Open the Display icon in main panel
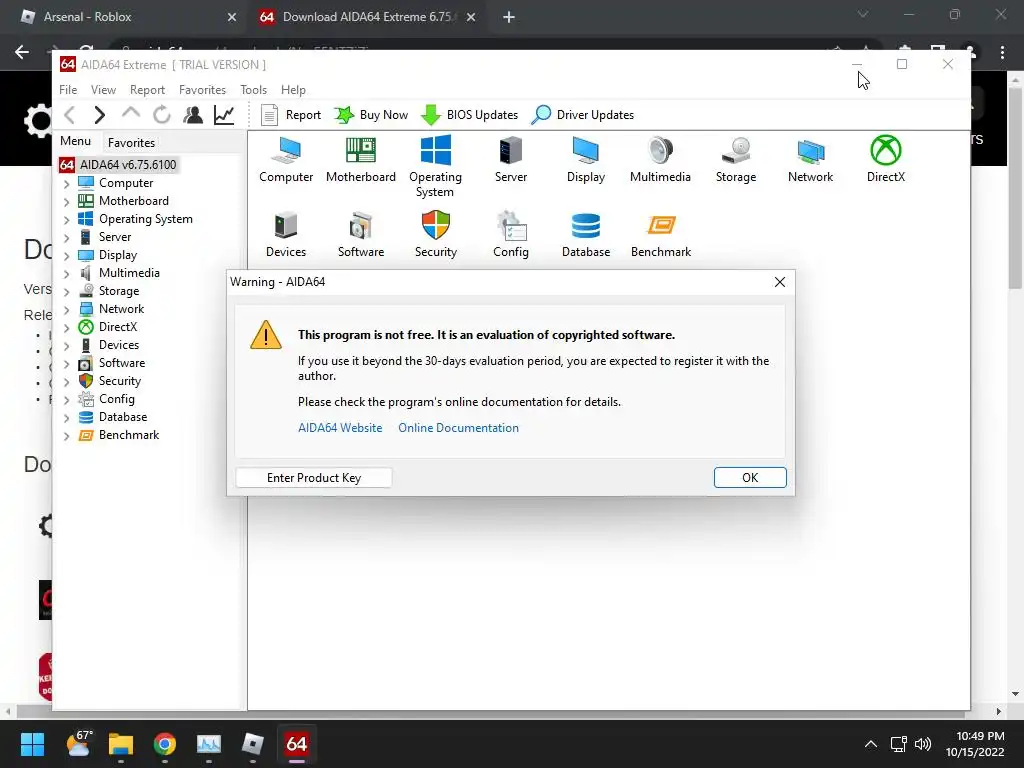 586,159
